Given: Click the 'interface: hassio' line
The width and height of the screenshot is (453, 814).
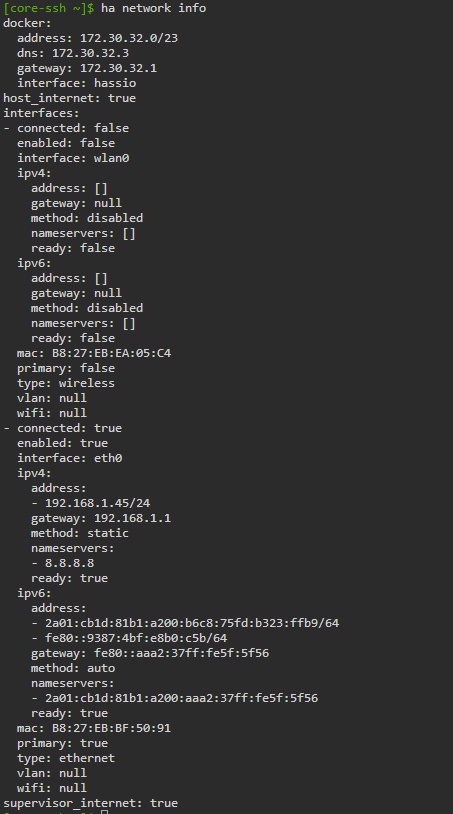Looking at the screenshot, I should [x=77, y=83].
